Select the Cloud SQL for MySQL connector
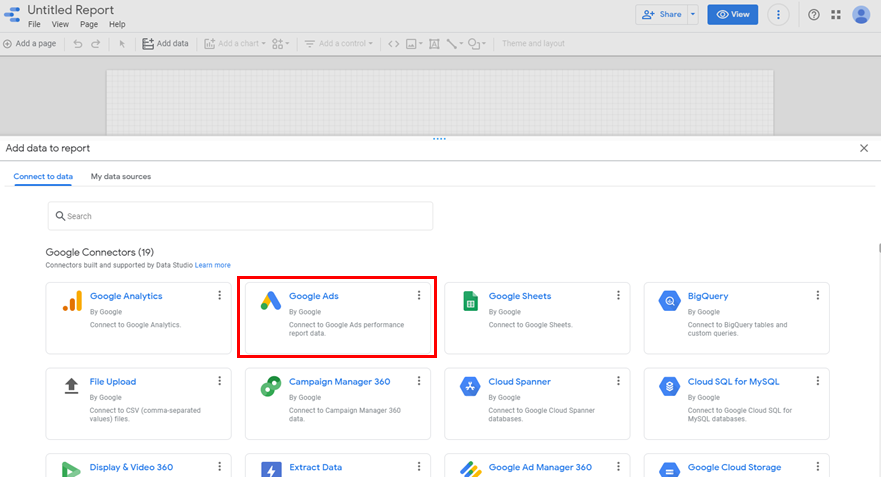The width and height of the screenshot is (881, 477). (737, 403)
